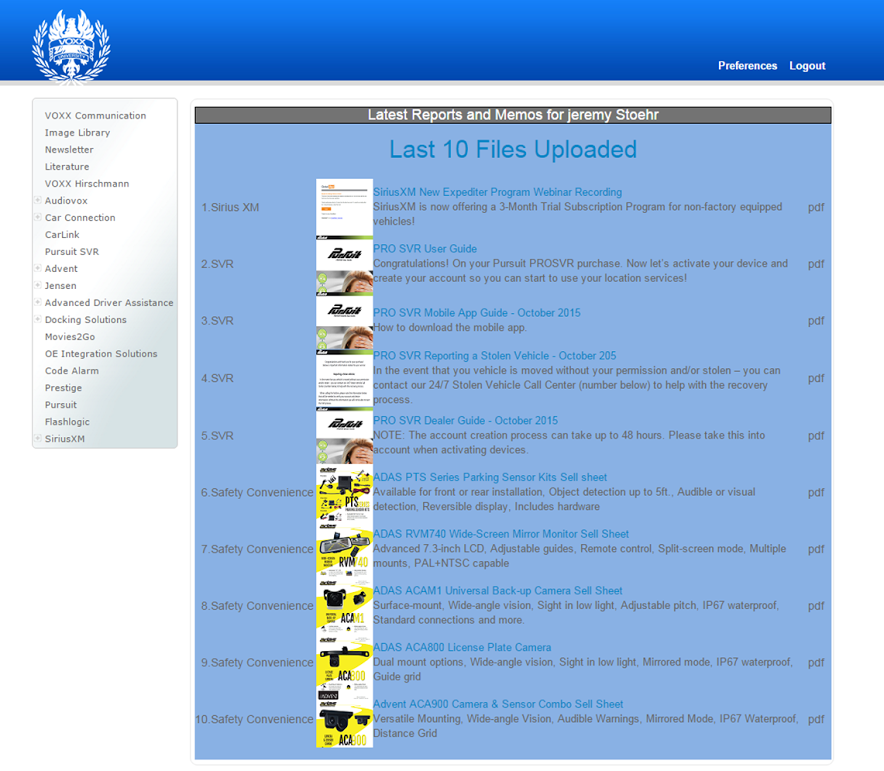
Task: Click the PRO SVR User Guide thumbnail
Action: click(x=344, y=266)
